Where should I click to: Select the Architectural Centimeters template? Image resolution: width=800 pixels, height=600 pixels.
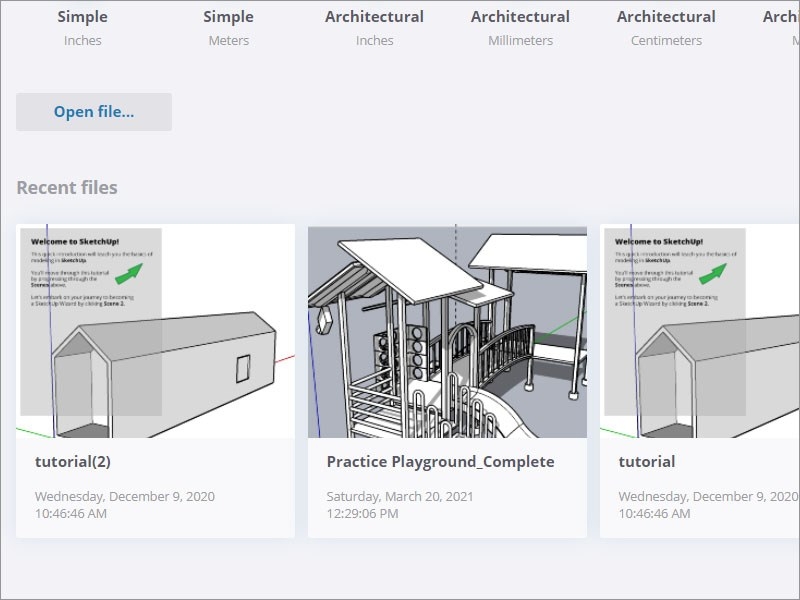tap(666, 26)
